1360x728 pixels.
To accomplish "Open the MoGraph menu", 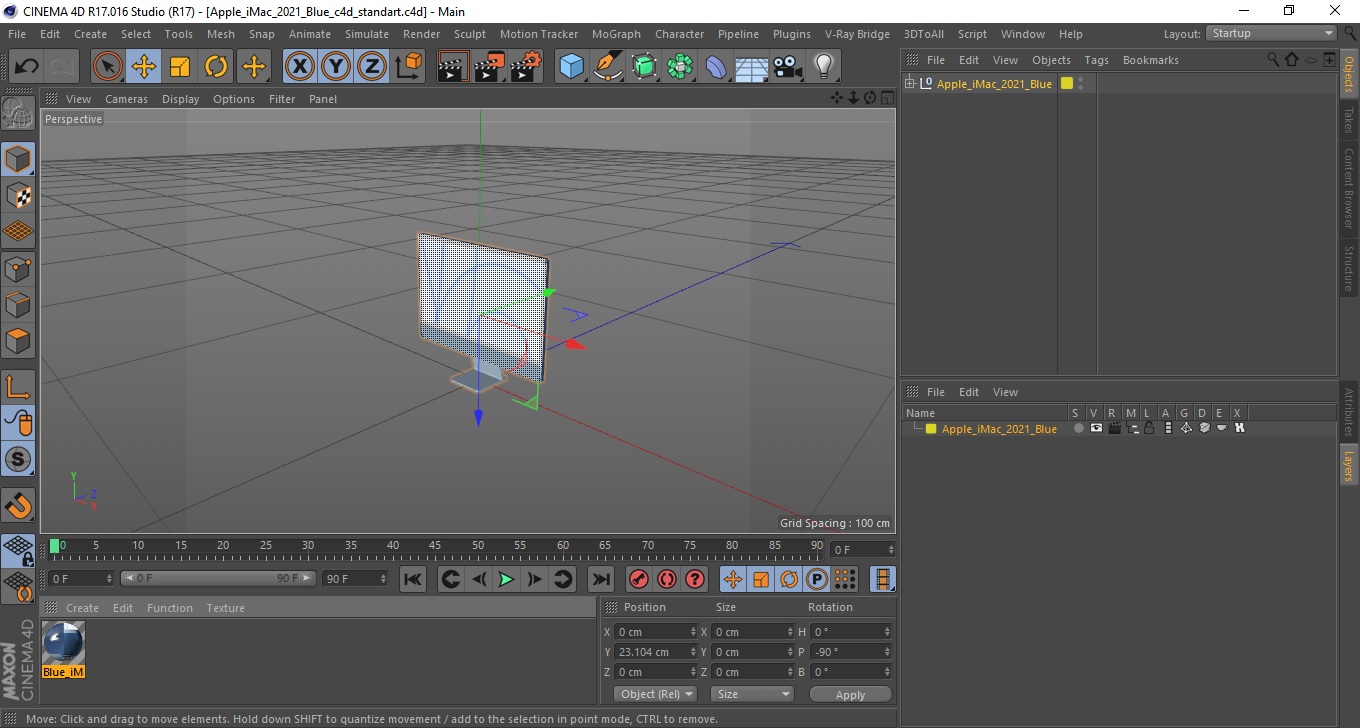I will [x=616, y=34].
